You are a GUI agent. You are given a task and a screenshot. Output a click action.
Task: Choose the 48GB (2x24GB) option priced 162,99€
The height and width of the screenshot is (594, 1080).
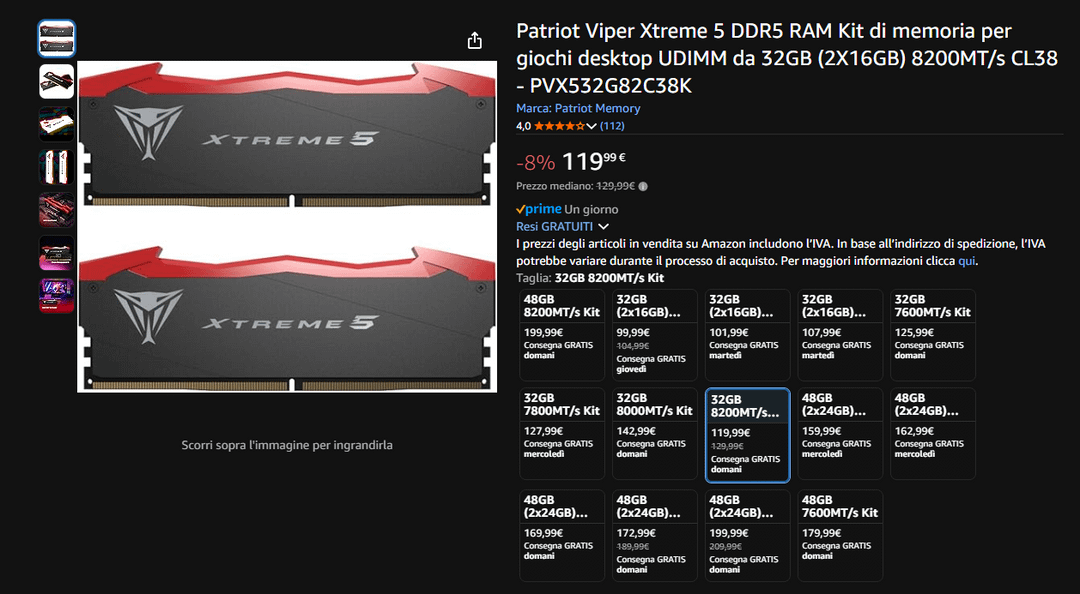933,433
